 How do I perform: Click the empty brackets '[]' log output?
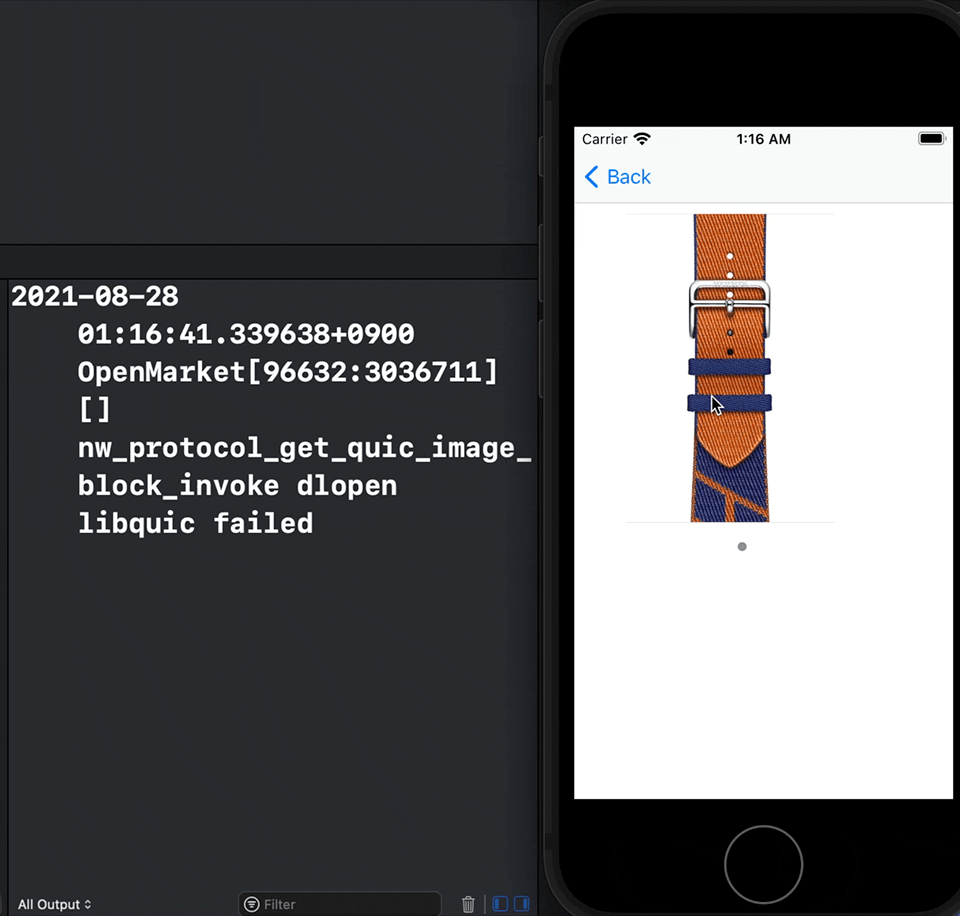click(94, 410)
